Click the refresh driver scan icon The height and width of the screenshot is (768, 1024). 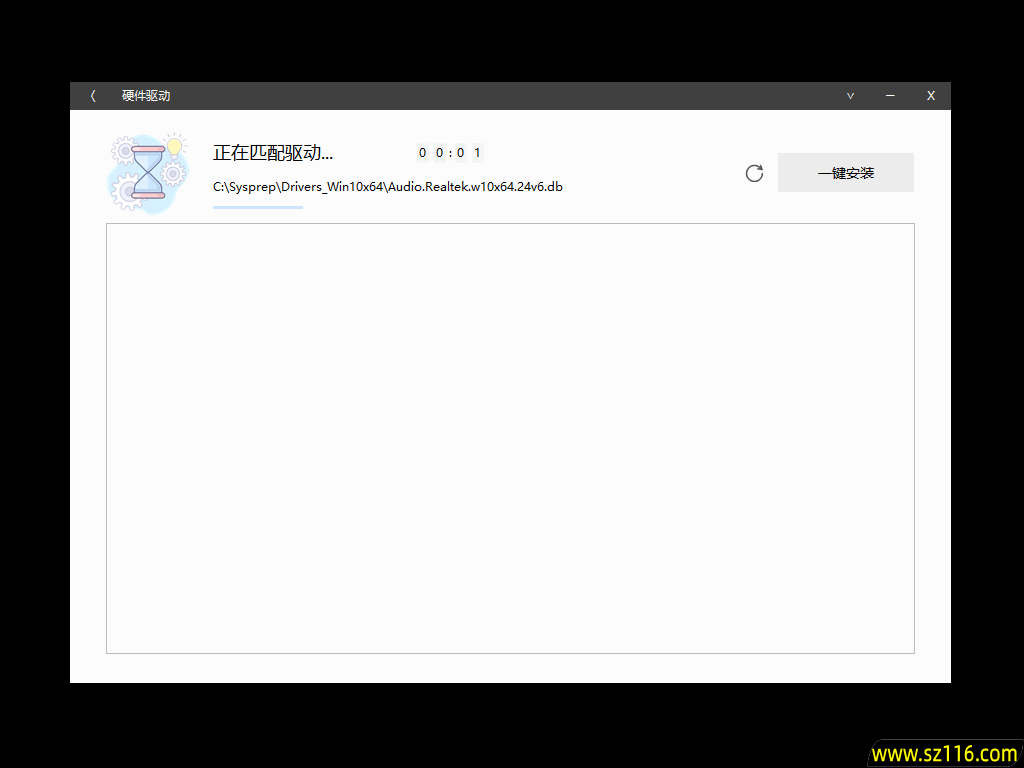pos(754,173)
